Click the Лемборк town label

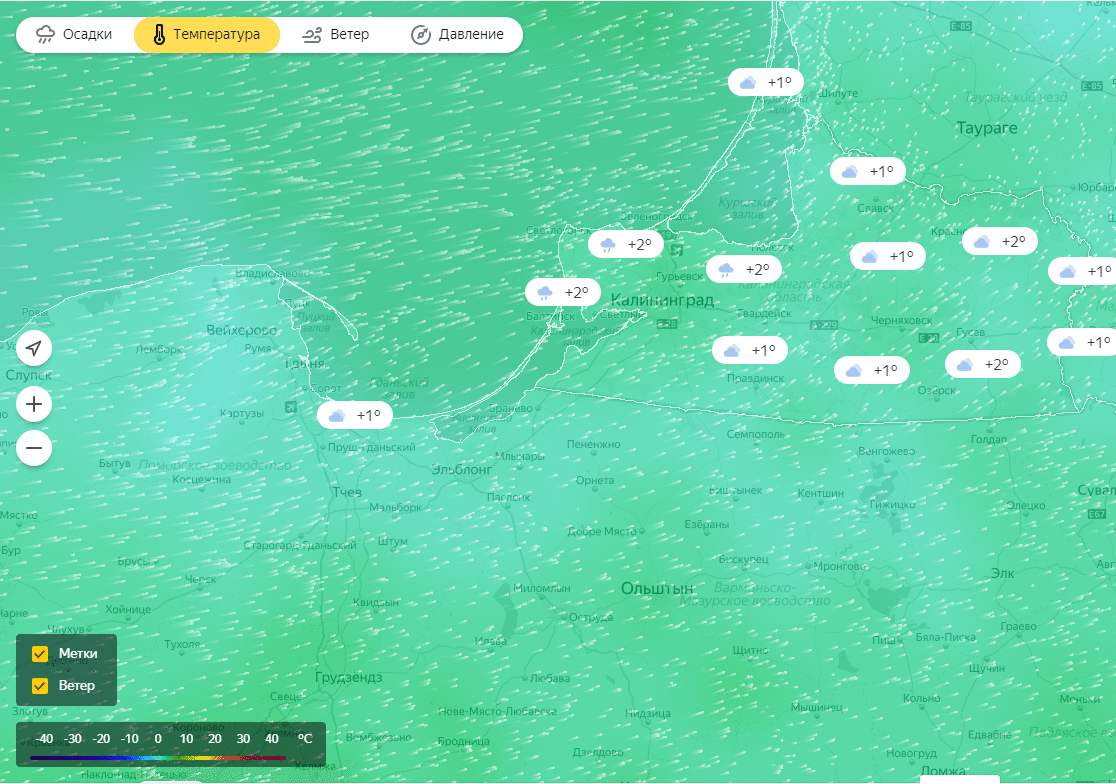[159, 349]
